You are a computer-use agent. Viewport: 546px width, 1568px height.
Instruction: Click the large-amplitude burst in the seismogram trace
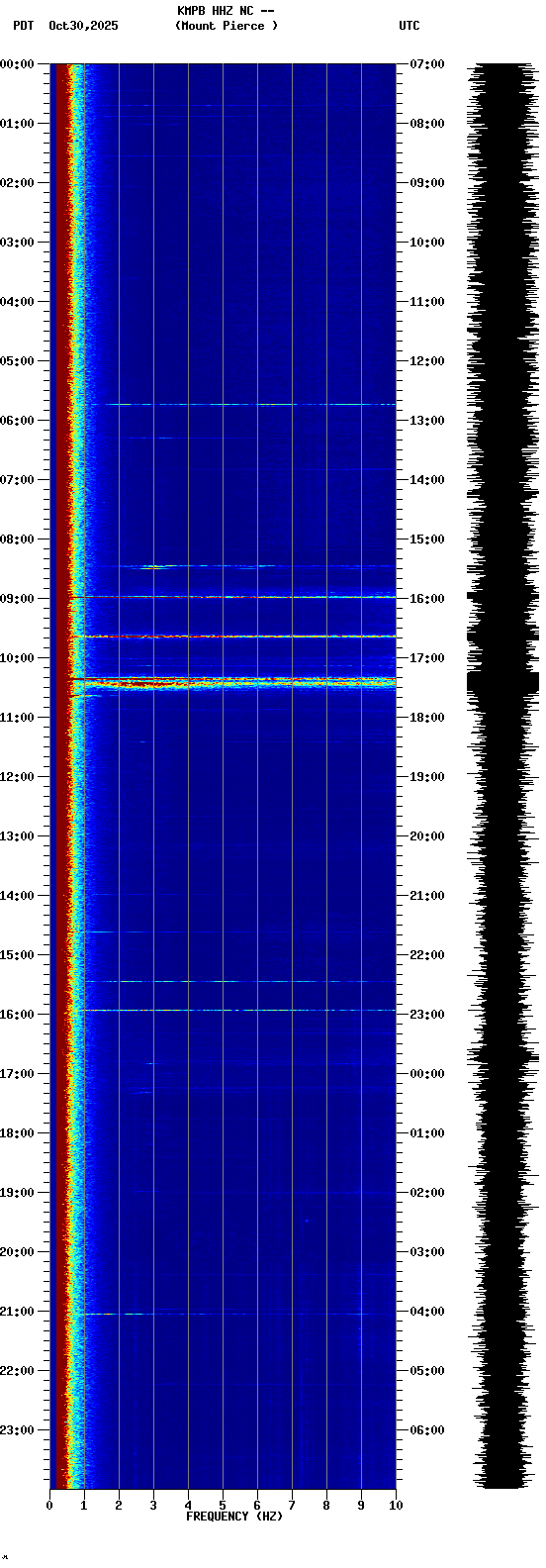click(x=502, y=682)
